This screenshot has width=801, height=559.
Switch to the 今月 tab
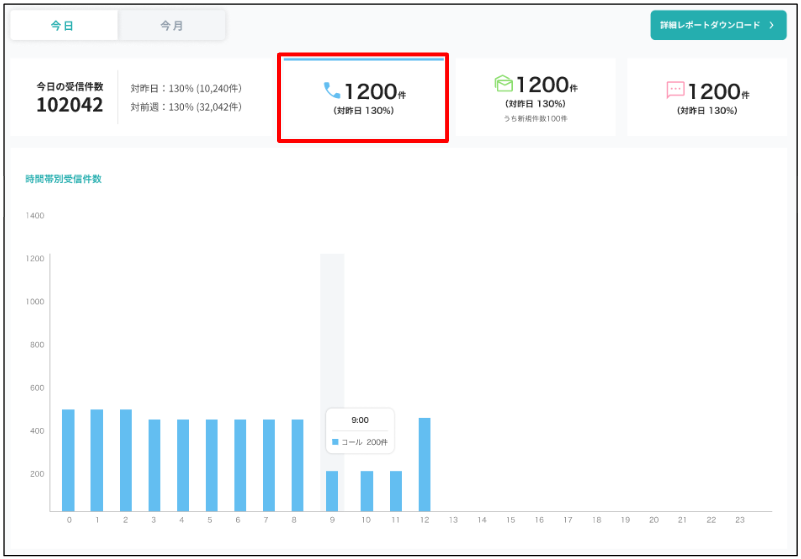[172, 26]
